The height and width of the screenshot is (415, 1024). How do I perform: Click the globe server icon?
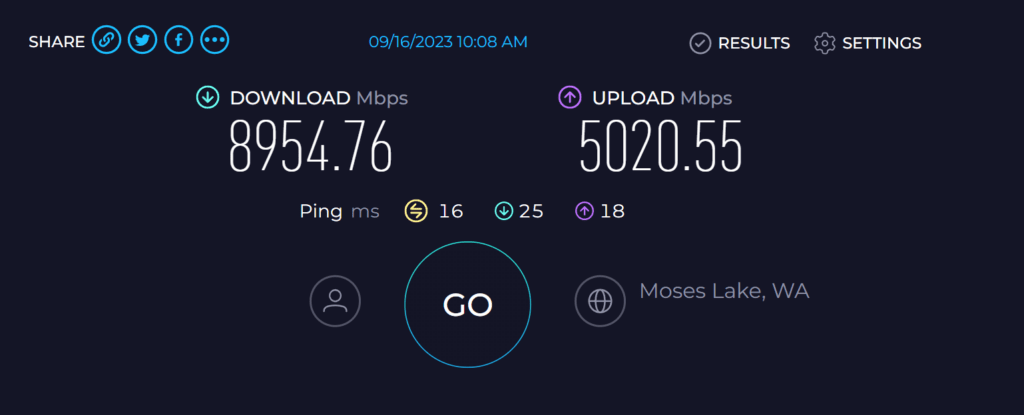pyautogui.click(x=600, y=301)
